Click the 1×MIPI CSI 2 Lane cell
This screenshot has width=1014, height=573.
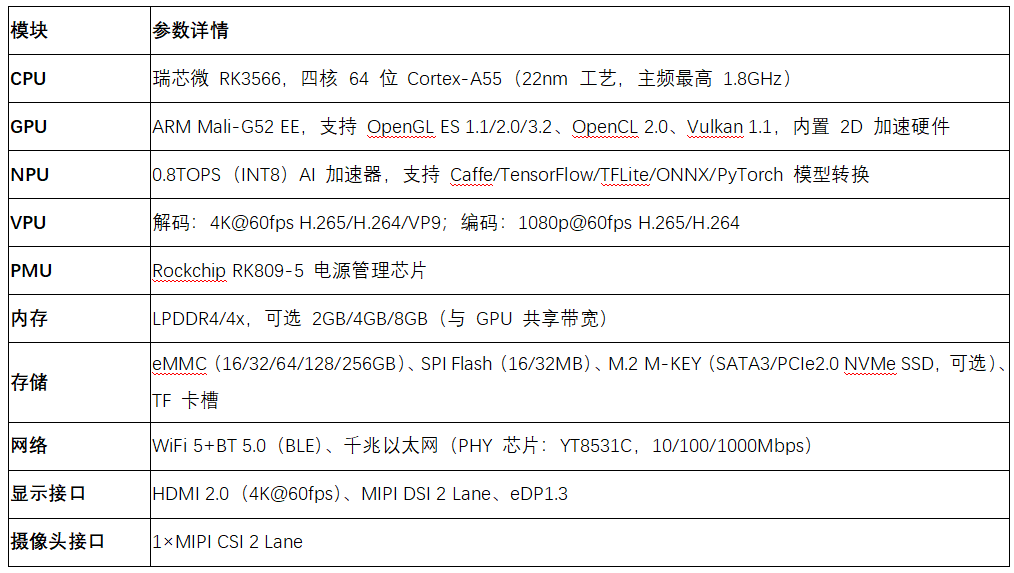pyautogui.click(x=228, y=542)
